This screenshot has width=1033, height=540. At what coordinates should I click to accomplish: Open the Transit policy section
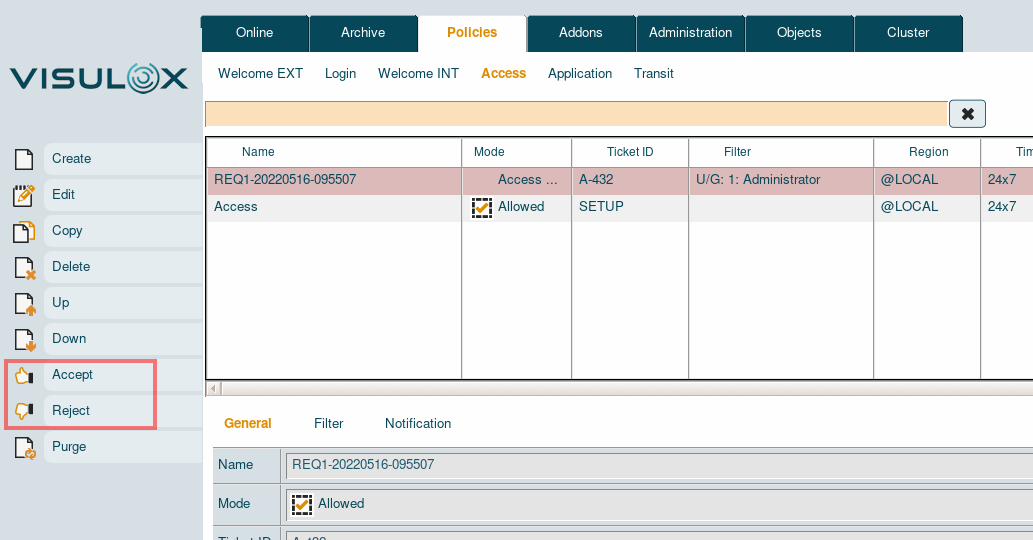coord(653,74)
